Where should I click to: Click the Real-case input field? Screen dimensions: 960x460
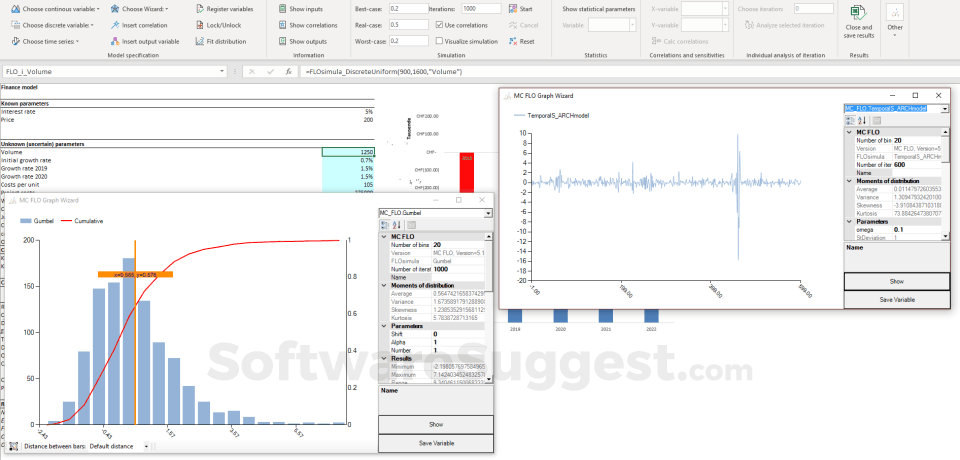408,25
